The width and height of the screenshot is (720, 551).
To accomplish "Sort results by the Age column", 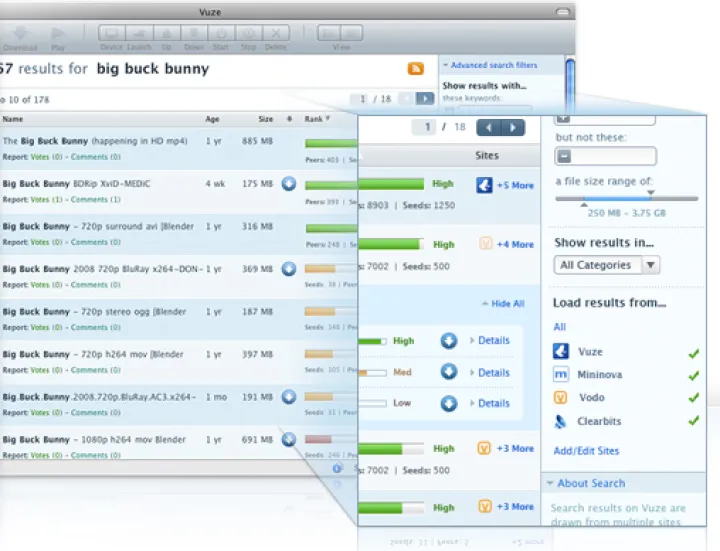I will (212, 119).
